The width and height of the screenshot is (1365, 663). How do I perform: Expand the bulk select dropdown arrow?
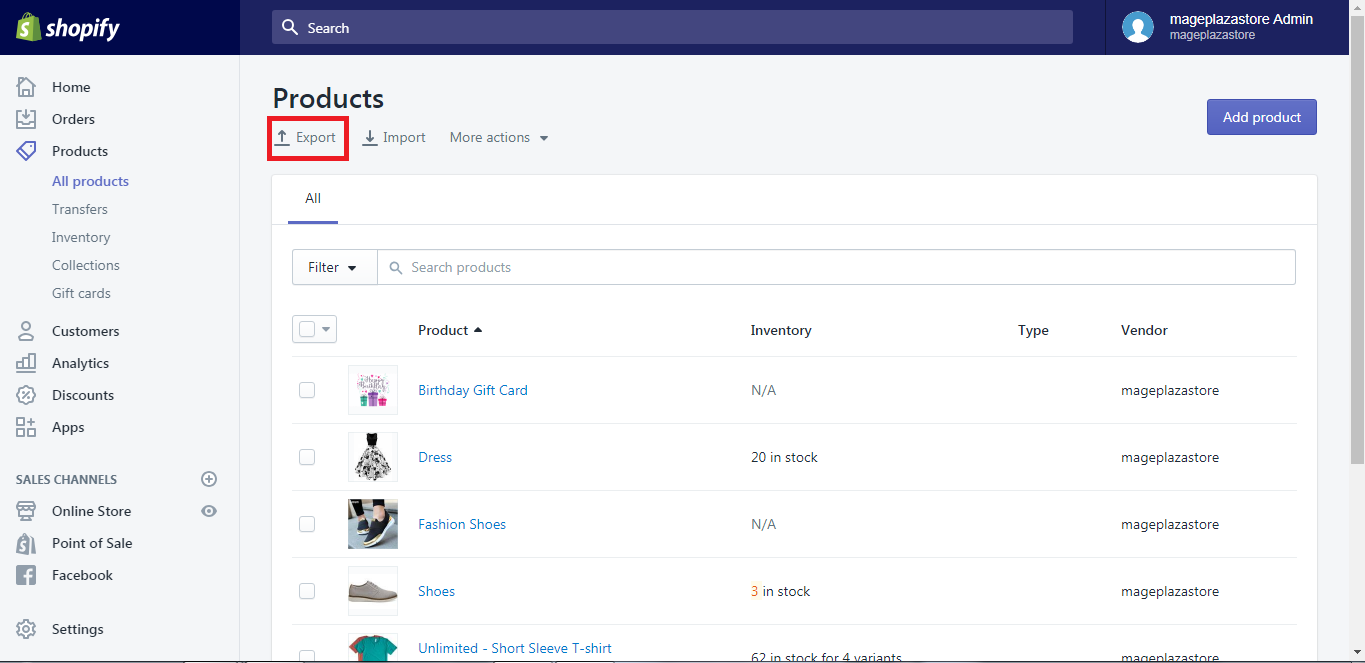click(x=326, y=329)
